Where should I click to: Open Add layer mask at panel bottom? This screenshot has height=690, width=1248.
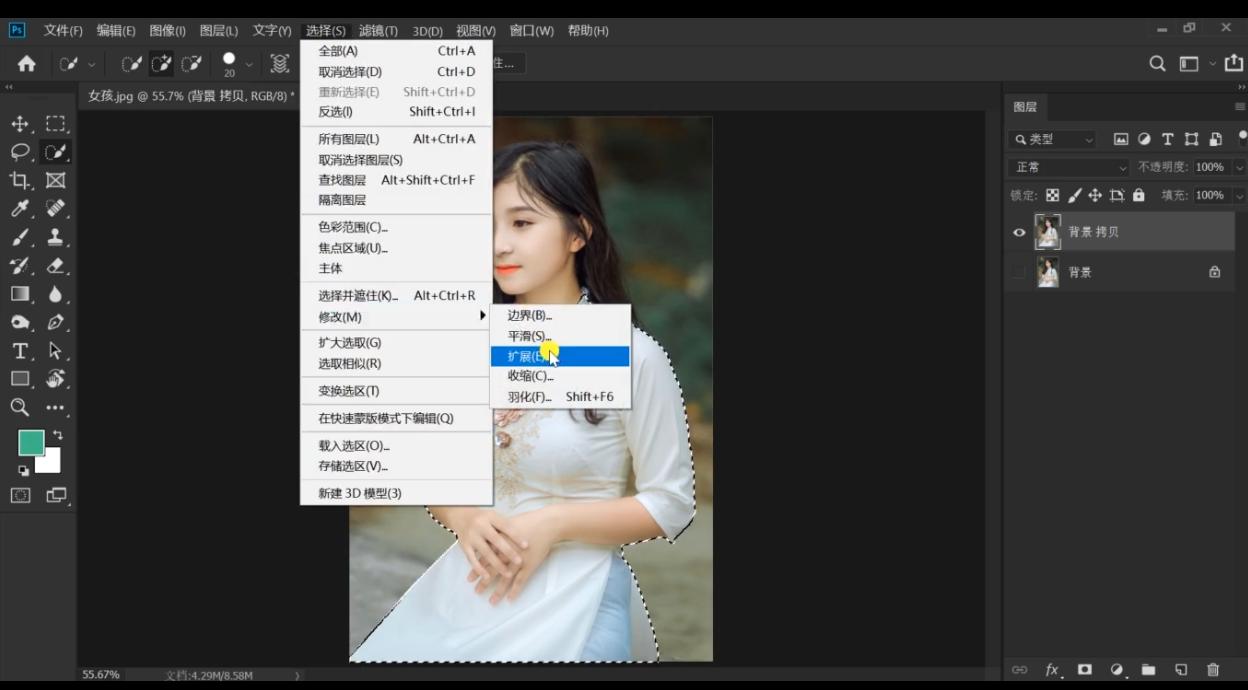coord(1083,670)
